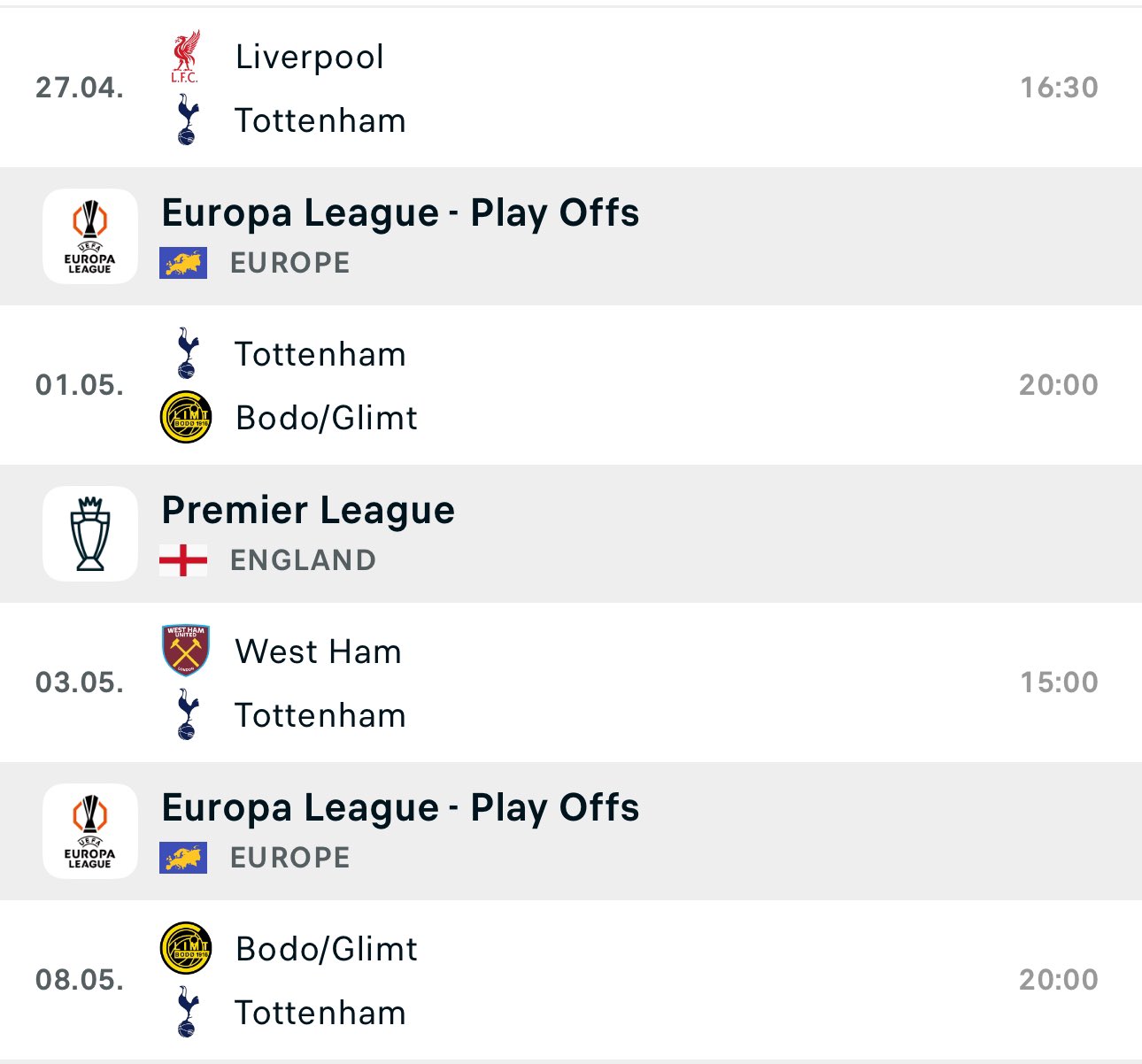Click Tottenham crest in 08.05 match
The height and width of the screenshot is (1064, 1142).
[x=187, y=1013]
